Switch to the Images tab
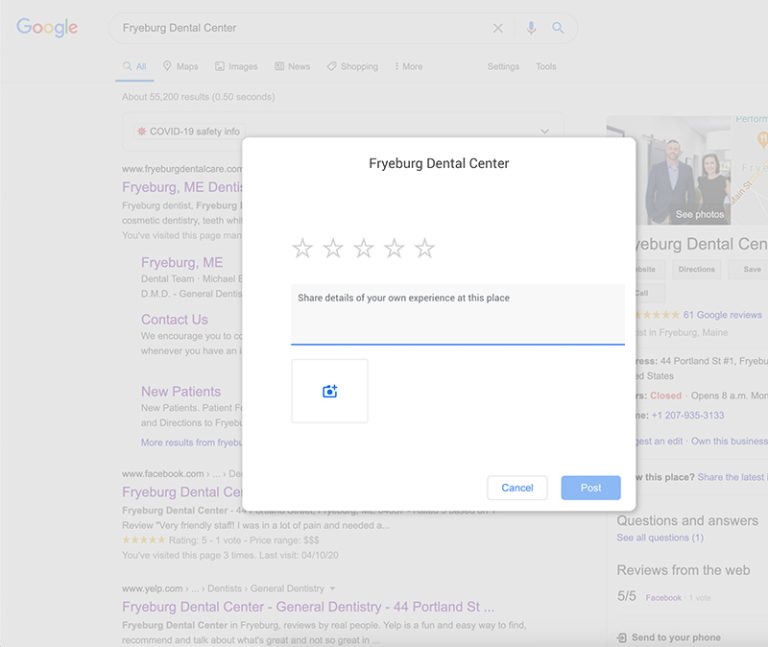Image resolution: width=768 pixels, height=647 pixels. pos(236,66)
